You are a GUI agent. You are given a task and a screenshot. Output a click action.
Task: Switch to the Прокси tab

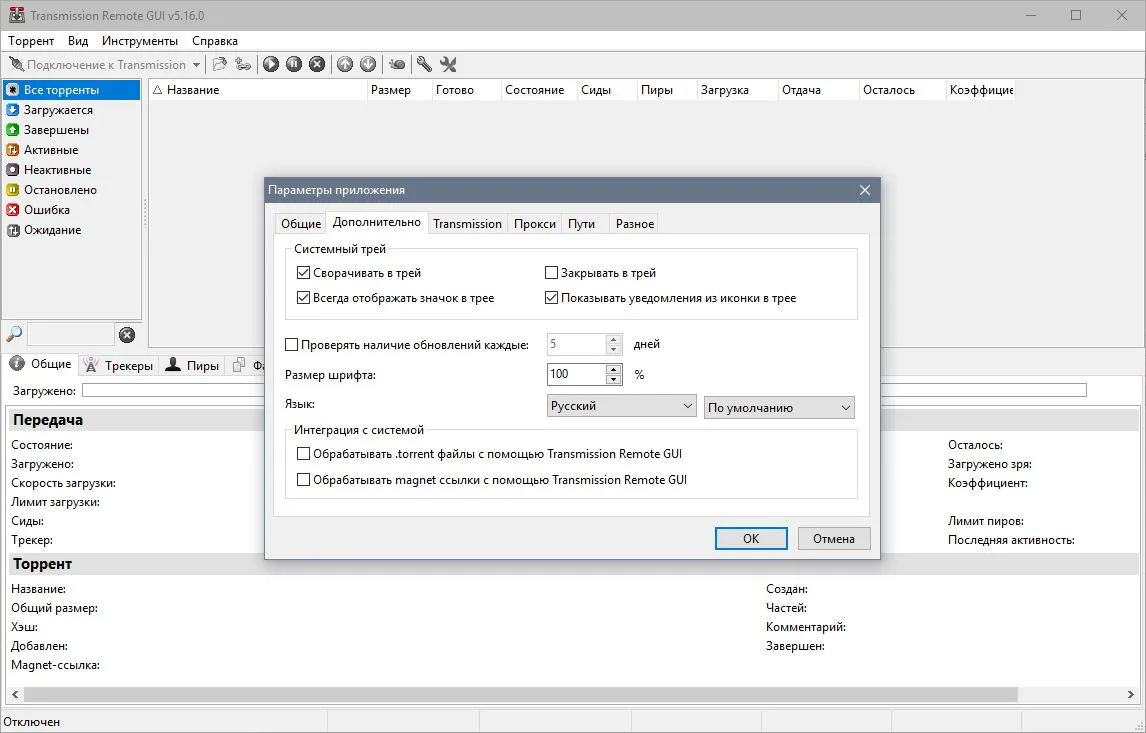(x=535, y=224)
